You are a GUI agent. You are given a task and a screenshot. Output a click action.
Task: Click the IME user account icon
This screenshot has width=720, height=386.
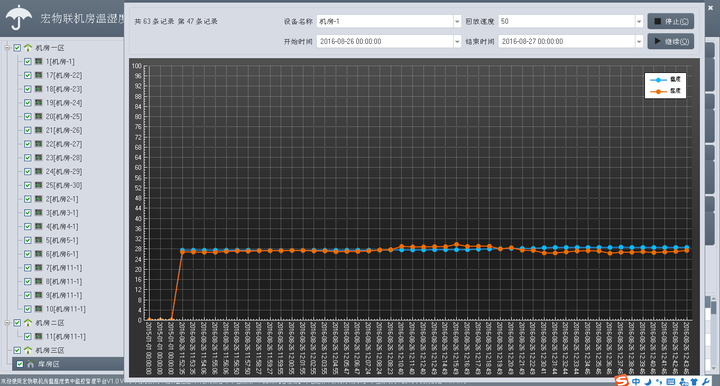point(683,381)
